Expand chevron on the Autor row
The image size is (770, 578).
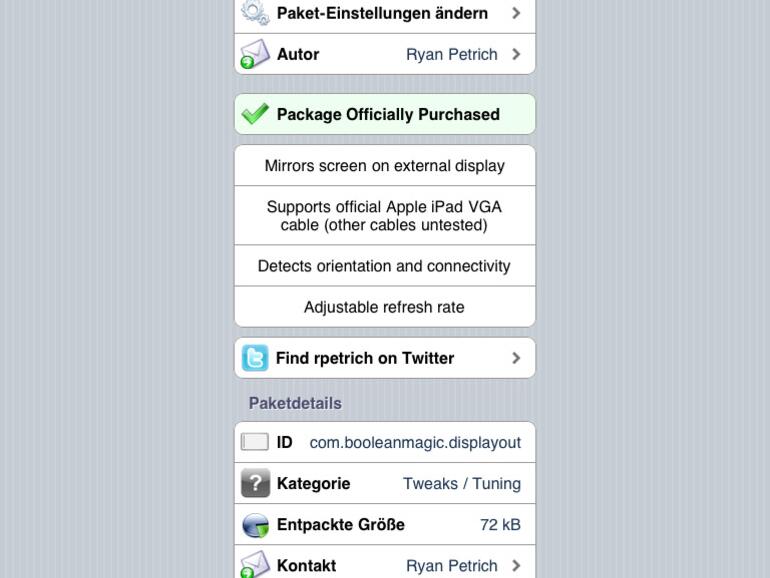click(x=516, y=54)
